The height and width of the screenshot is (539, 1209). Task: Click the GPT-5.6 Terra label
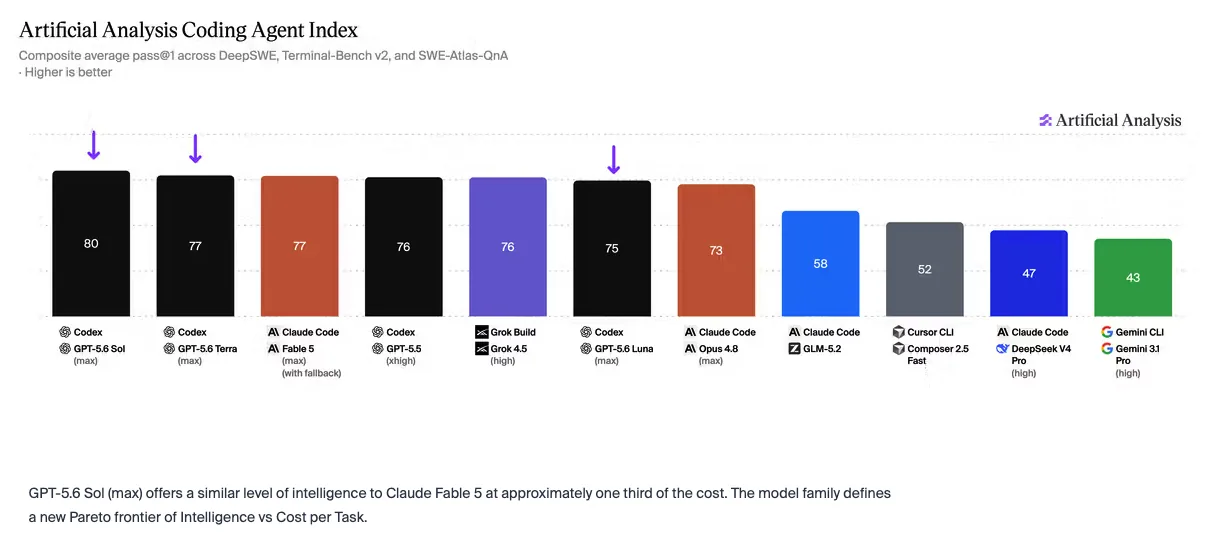(207, 349)
